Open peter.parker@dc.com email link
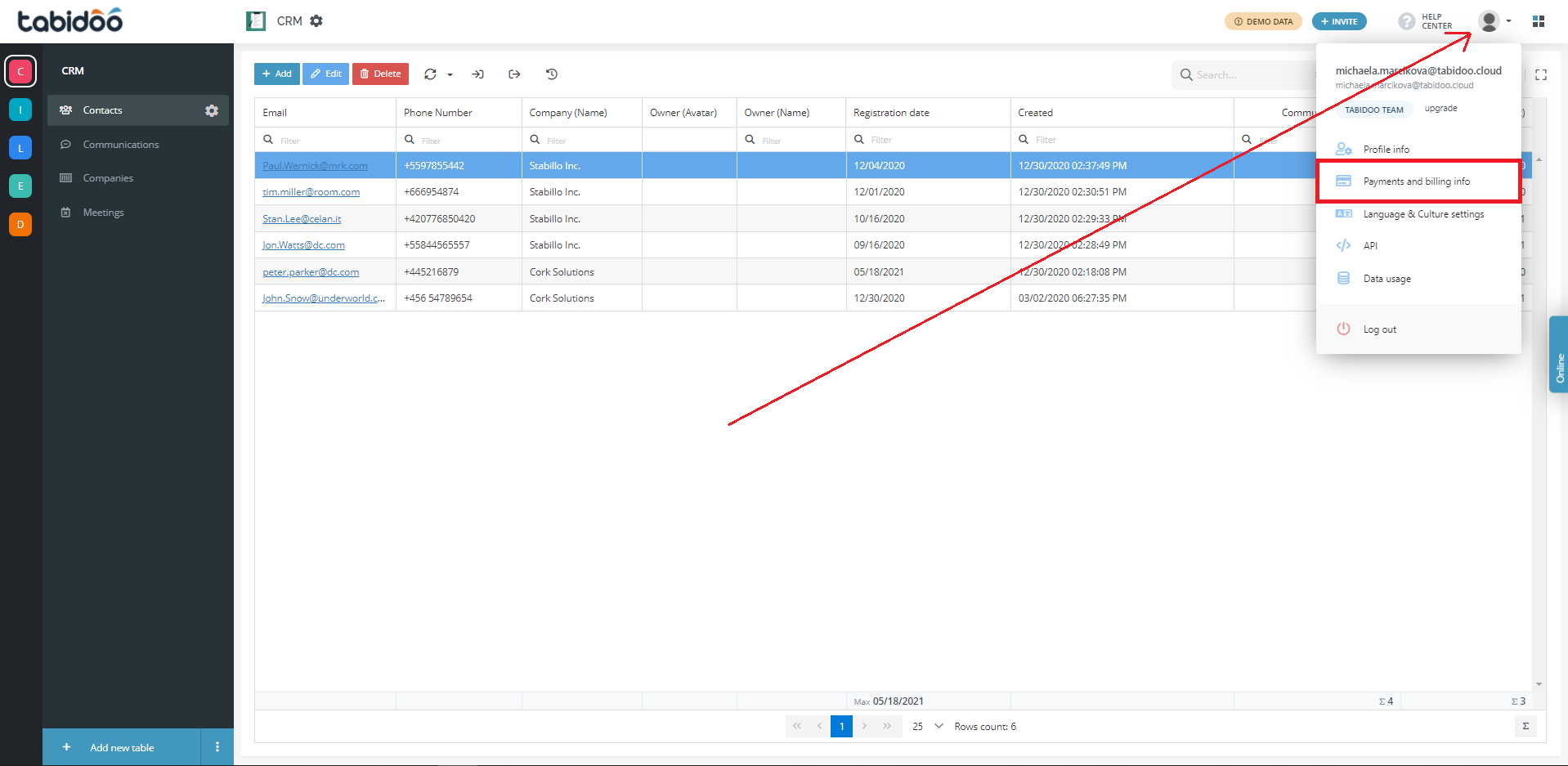 pyautogui.click(x=311, y=272)
